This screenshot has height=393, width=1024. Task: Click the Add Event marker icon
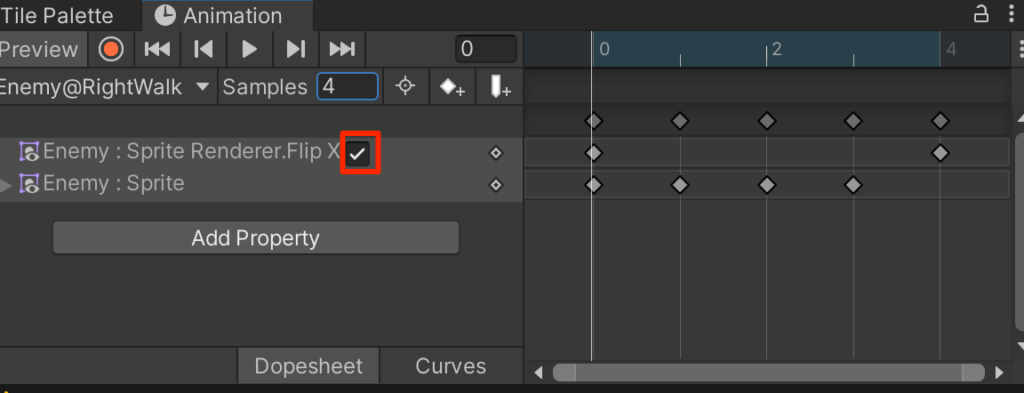click(x=499, y=87)
